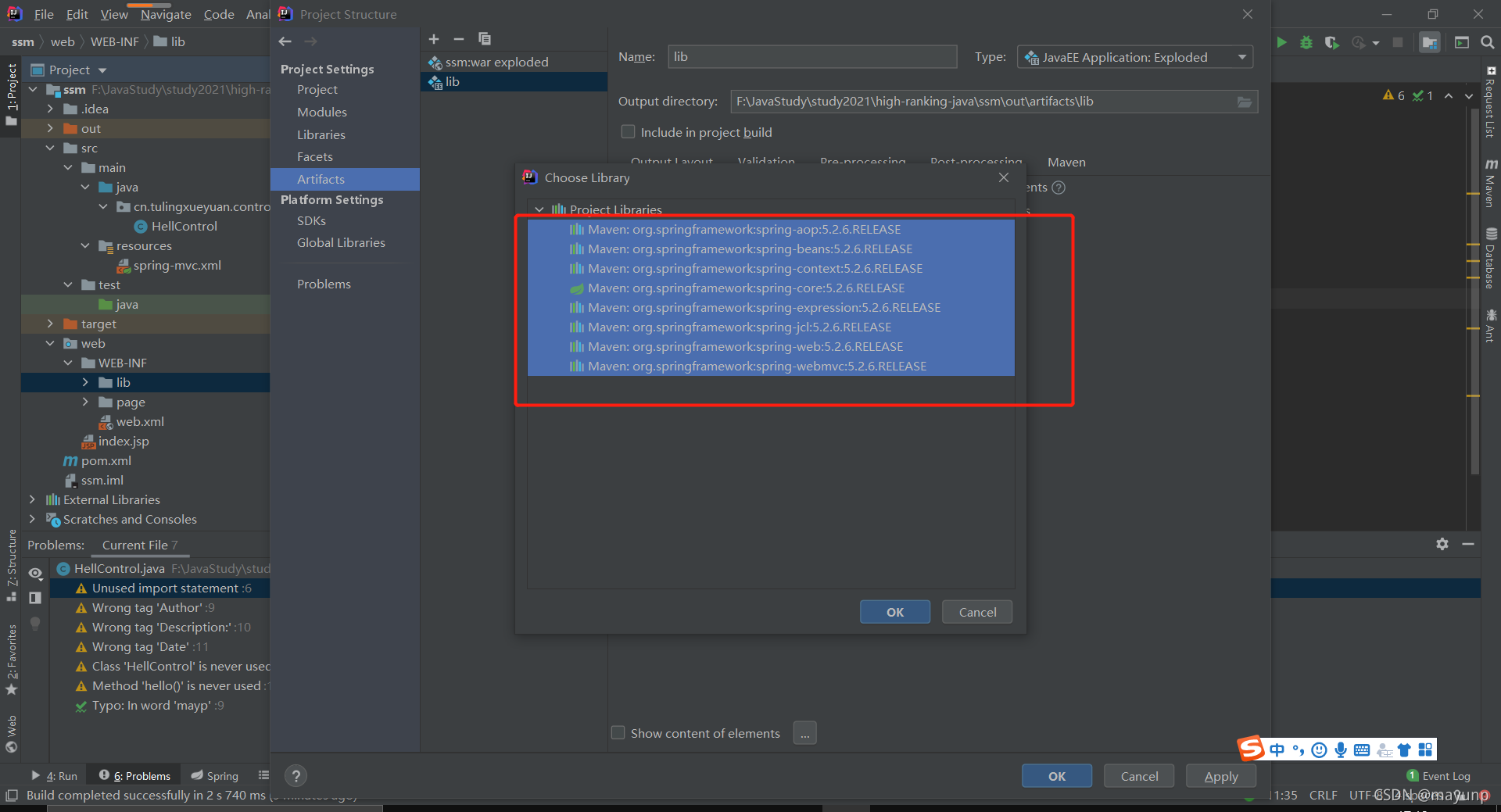Image resolution: width=1501 pixels, height=812 pixels.
Task: Open the Project view dropdown
Action: coord(102,70)
